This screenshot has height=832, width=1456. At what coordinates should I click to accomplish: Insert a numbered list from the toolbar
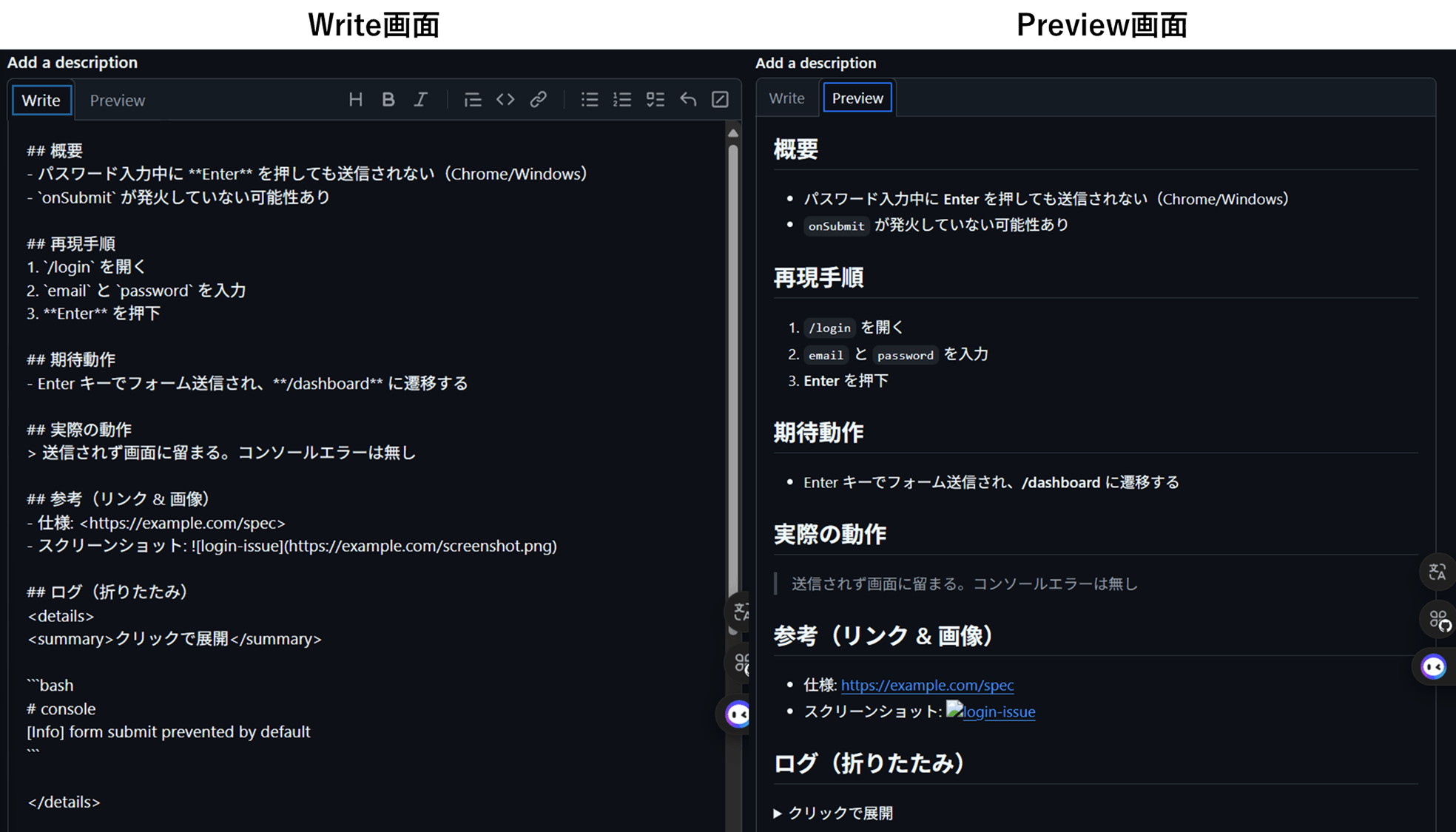(622, 100)
